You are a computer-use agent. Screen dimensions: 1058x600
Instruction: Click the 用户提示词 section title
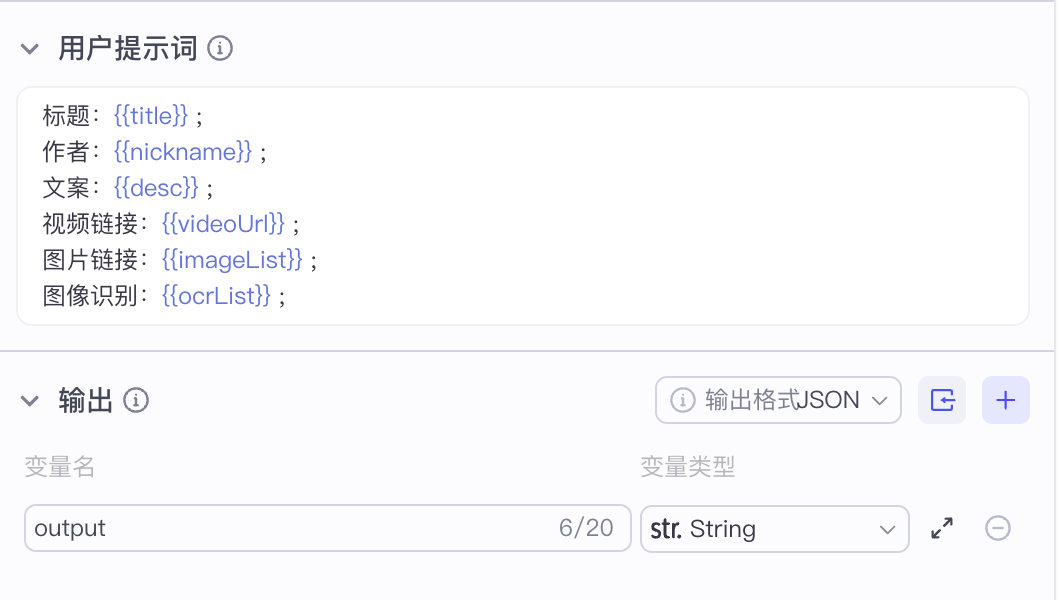[x=128, y=48]
